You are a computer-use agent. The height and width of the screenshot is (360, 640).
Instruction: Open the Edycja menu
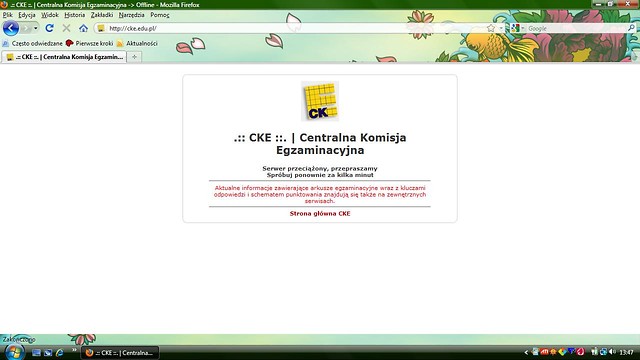pos(27,15)
